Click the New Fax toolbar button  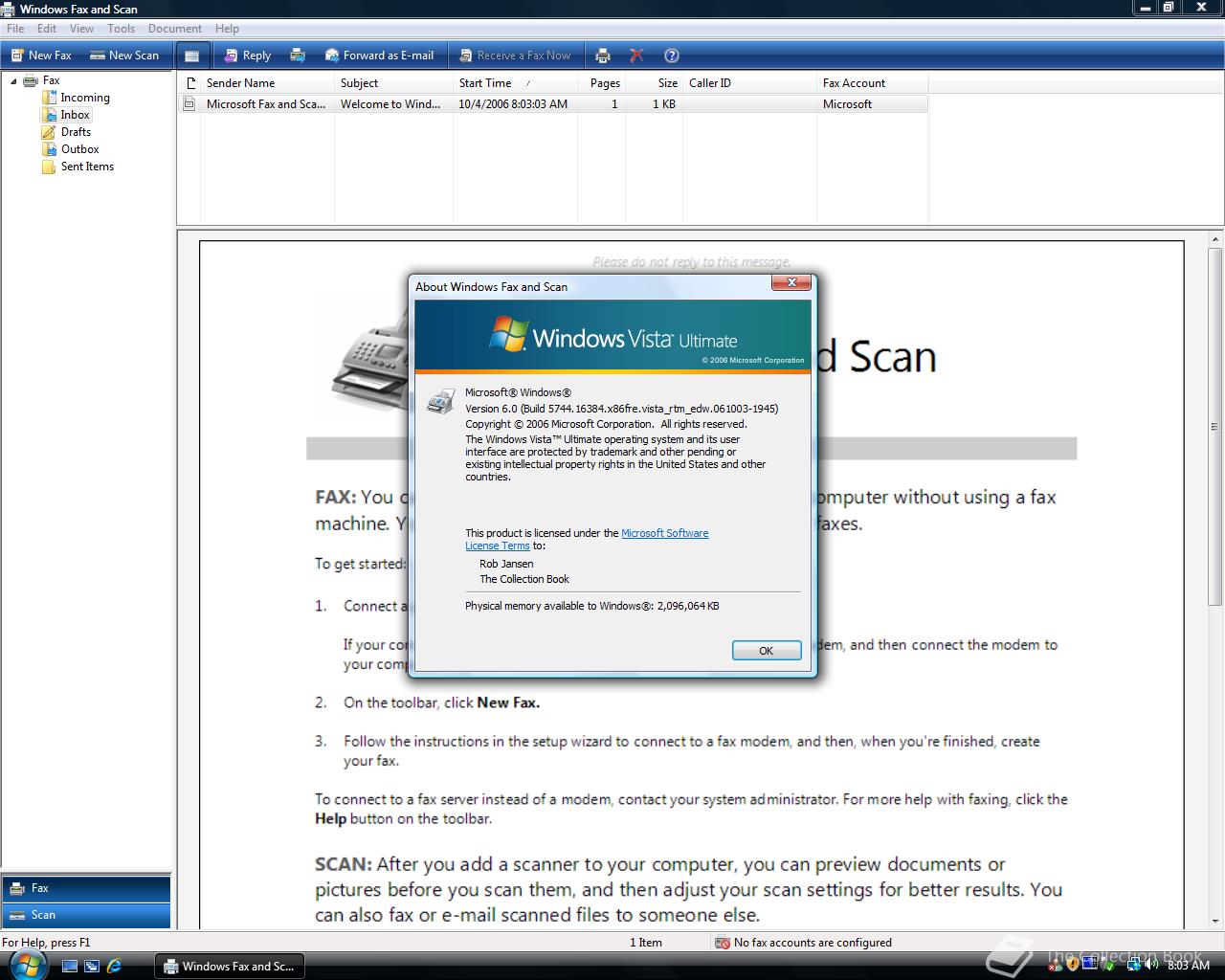pos(41,56)
